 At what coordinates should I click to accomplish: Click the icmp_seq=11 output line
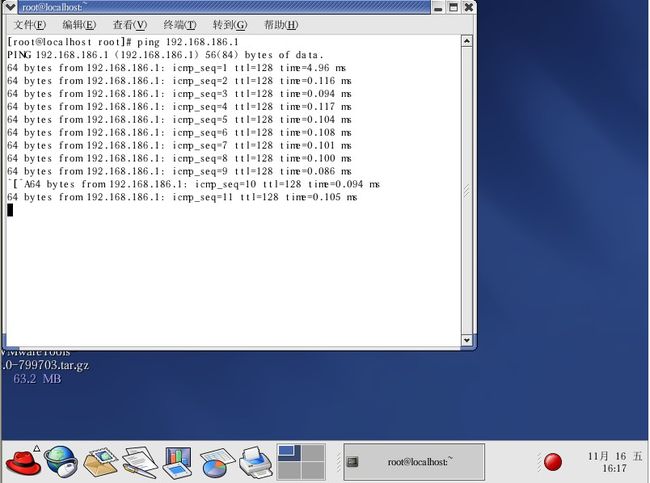[x=182, y=197]
